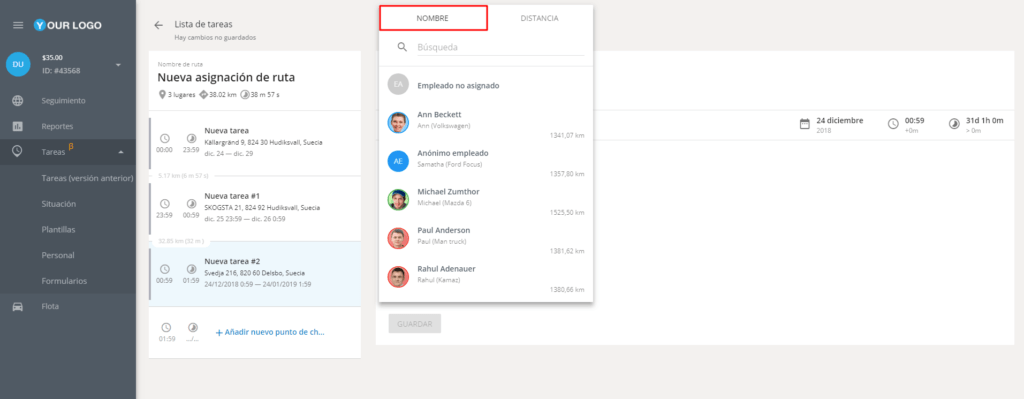Open the hamburger menu icon
The image size is (1024, 399).
point(18,25)
